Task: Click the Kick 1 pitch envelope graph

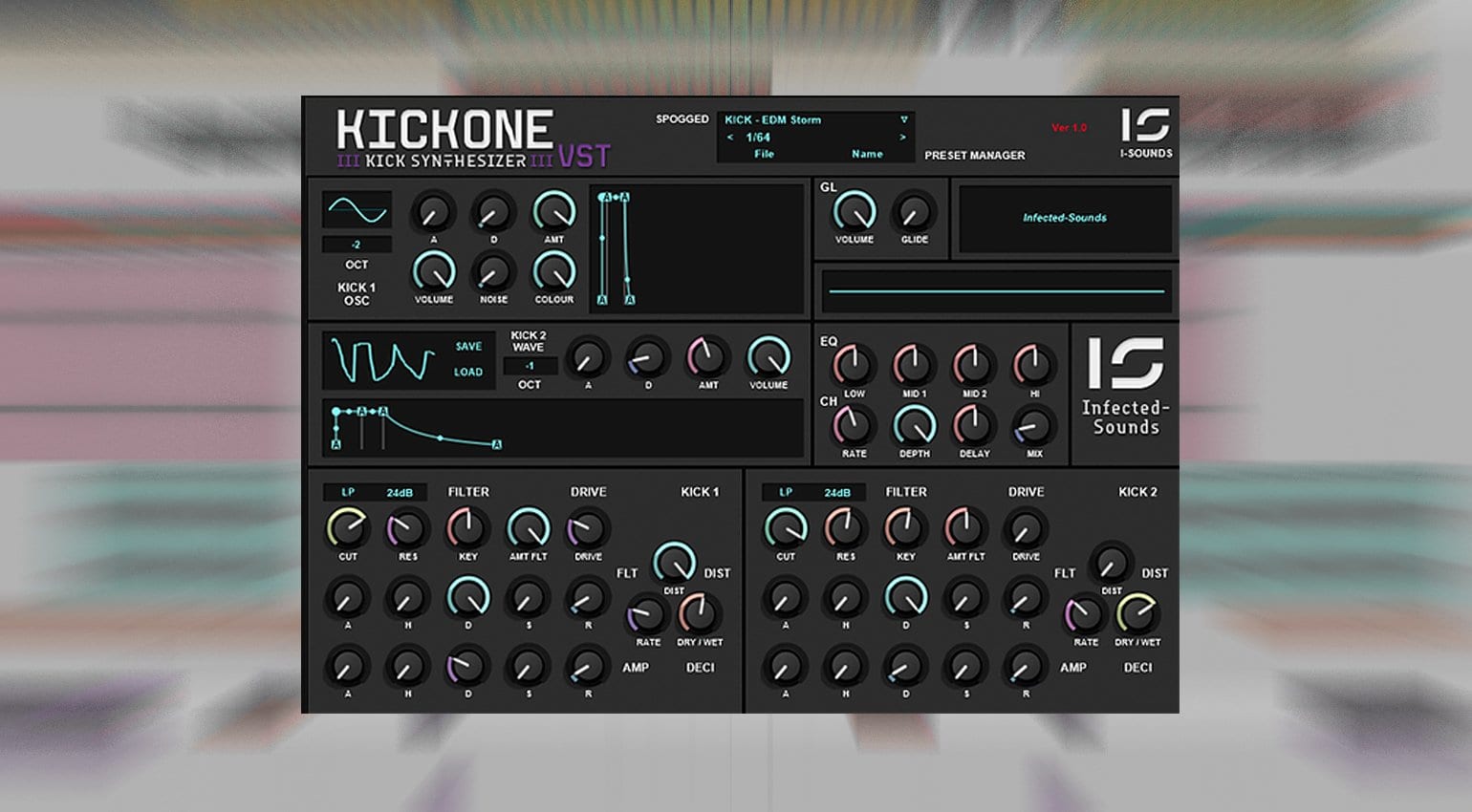Action: point(697,249)
